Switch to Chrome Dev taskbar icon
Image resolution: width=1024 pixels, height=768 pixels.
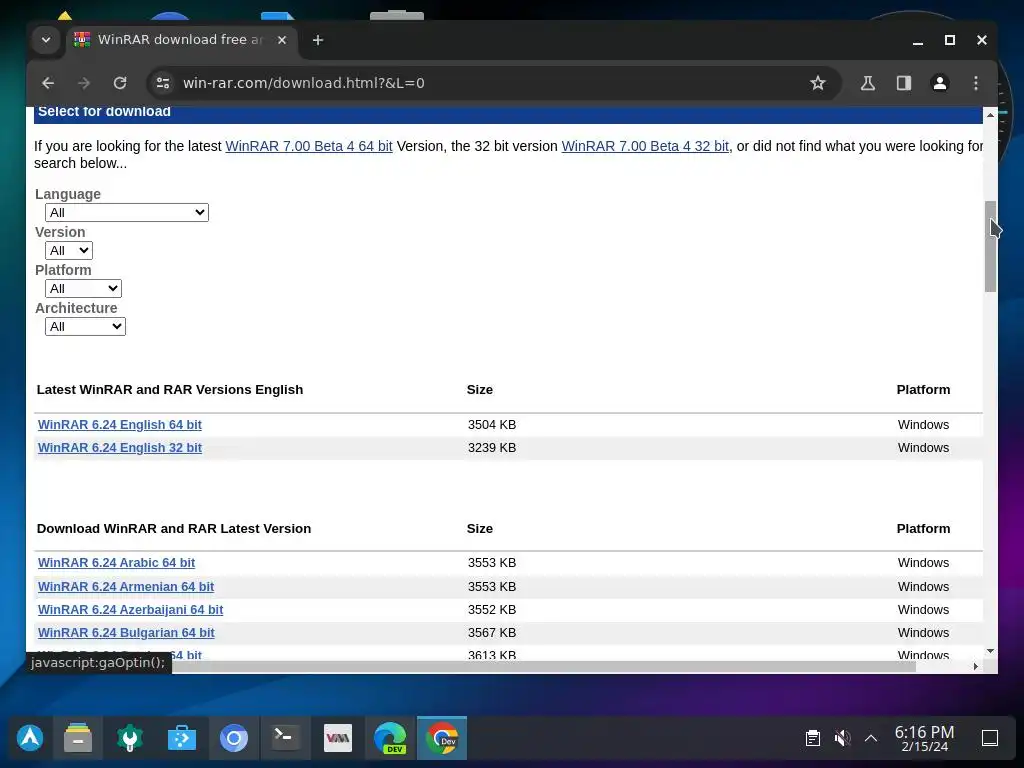pyautogui.click(x=442, y=738)
